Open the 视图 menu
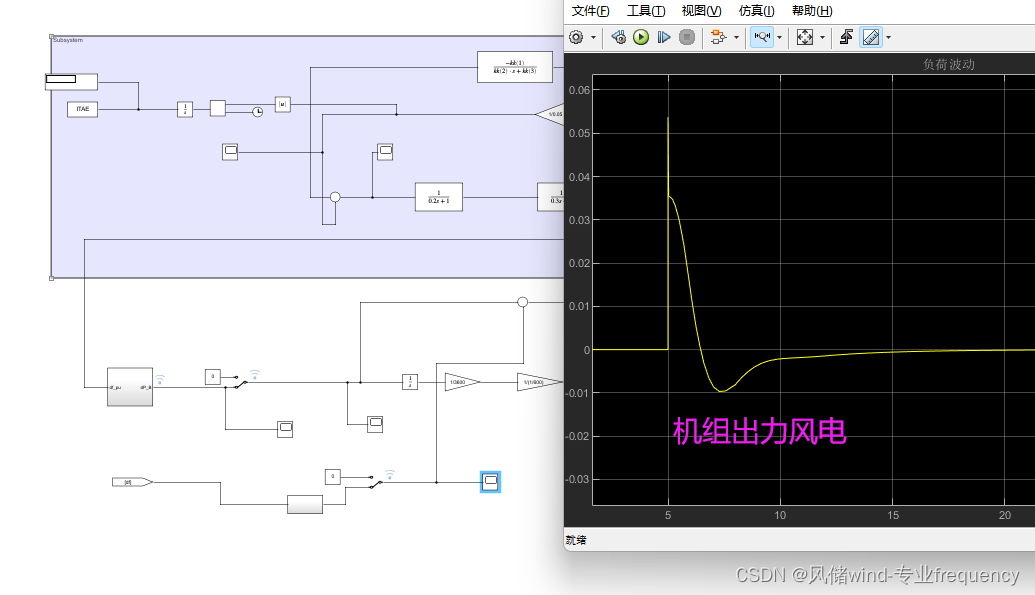The height and width of the screenshot is (595, 1035). [x=700, y=11]
